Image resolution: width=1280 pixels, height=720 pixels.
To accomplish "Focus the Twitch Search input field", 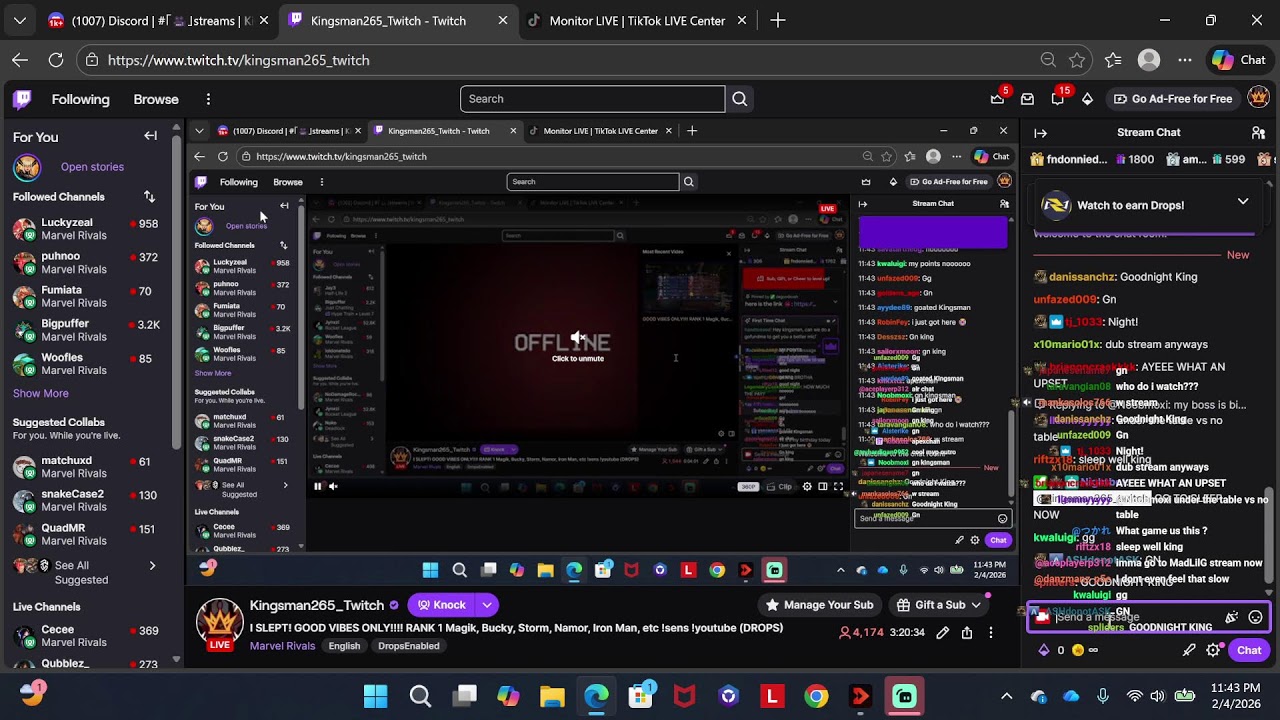I will point(592,99).
